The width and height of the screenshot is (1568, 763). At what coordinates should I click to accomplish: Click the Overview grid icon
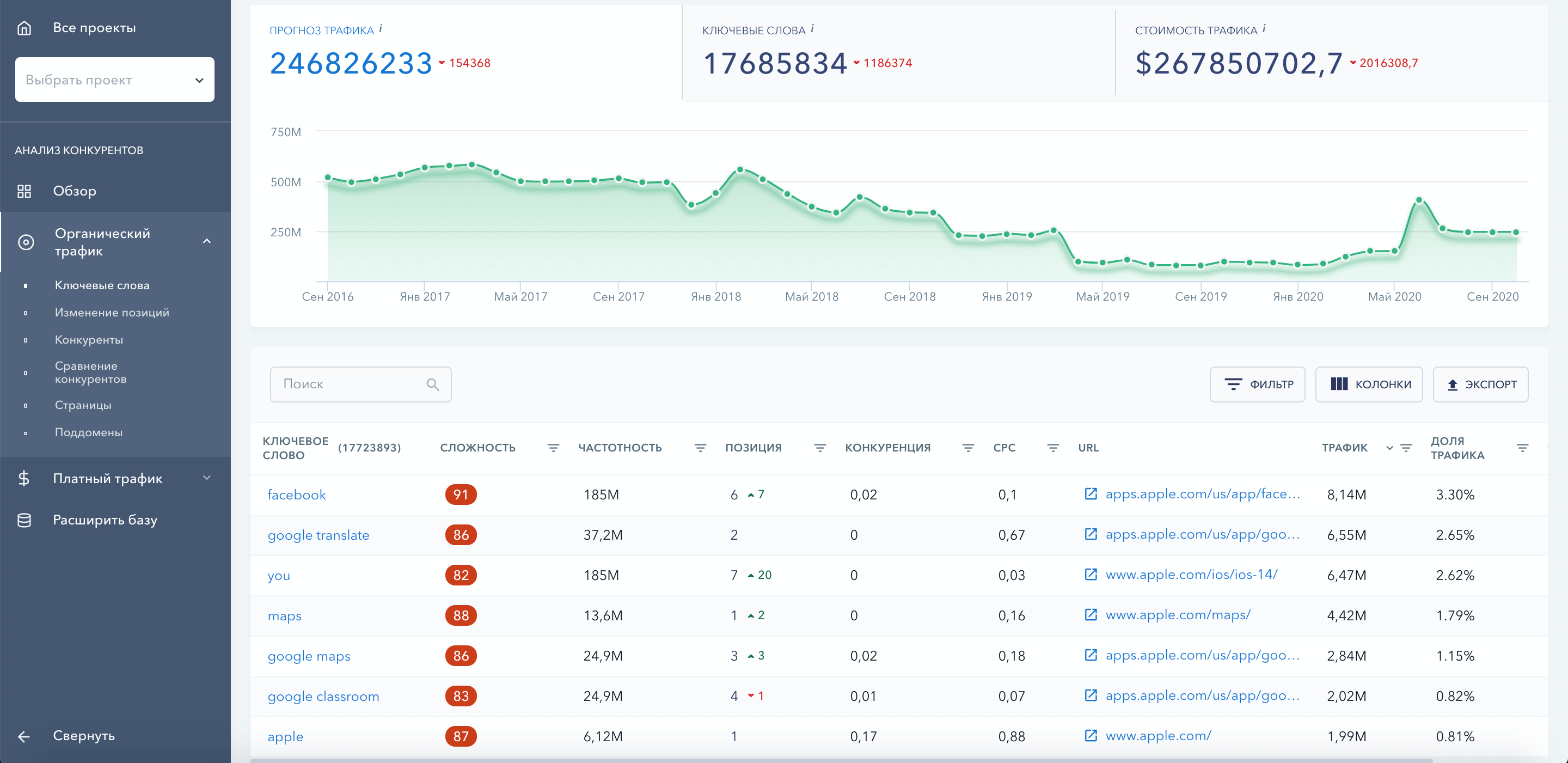24,191
